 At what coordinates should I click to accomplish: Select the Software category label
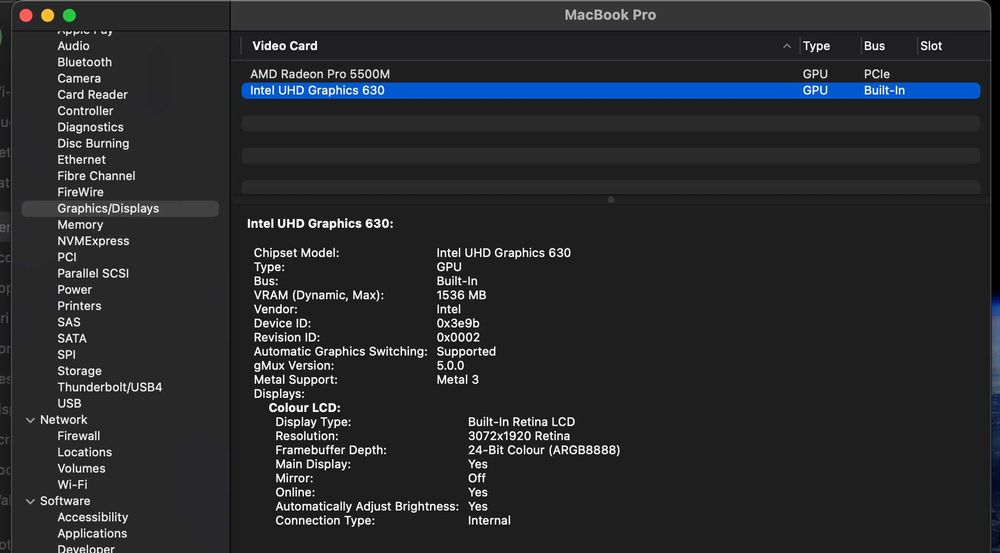(x=64, y=501)
